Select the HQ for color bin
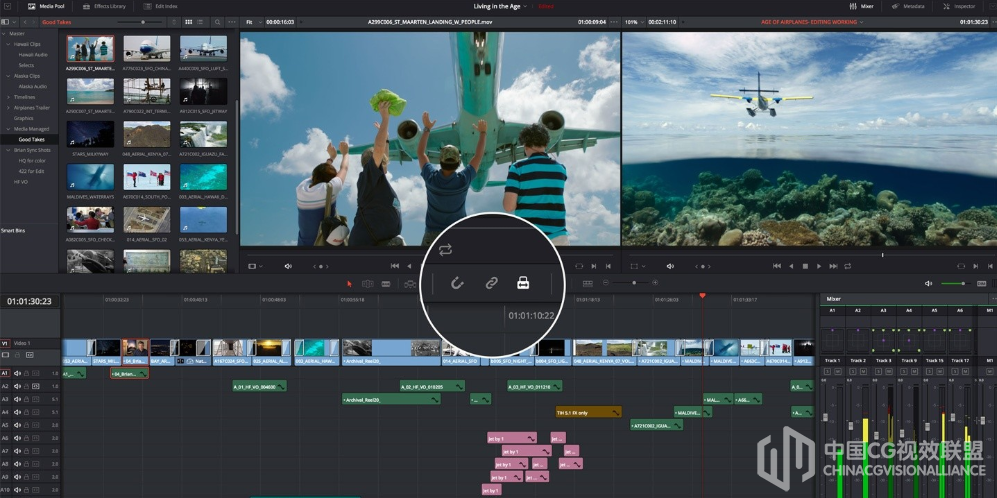Image resolution: width=997 pixels, height=498 pixels. click(x=31, y=161)
